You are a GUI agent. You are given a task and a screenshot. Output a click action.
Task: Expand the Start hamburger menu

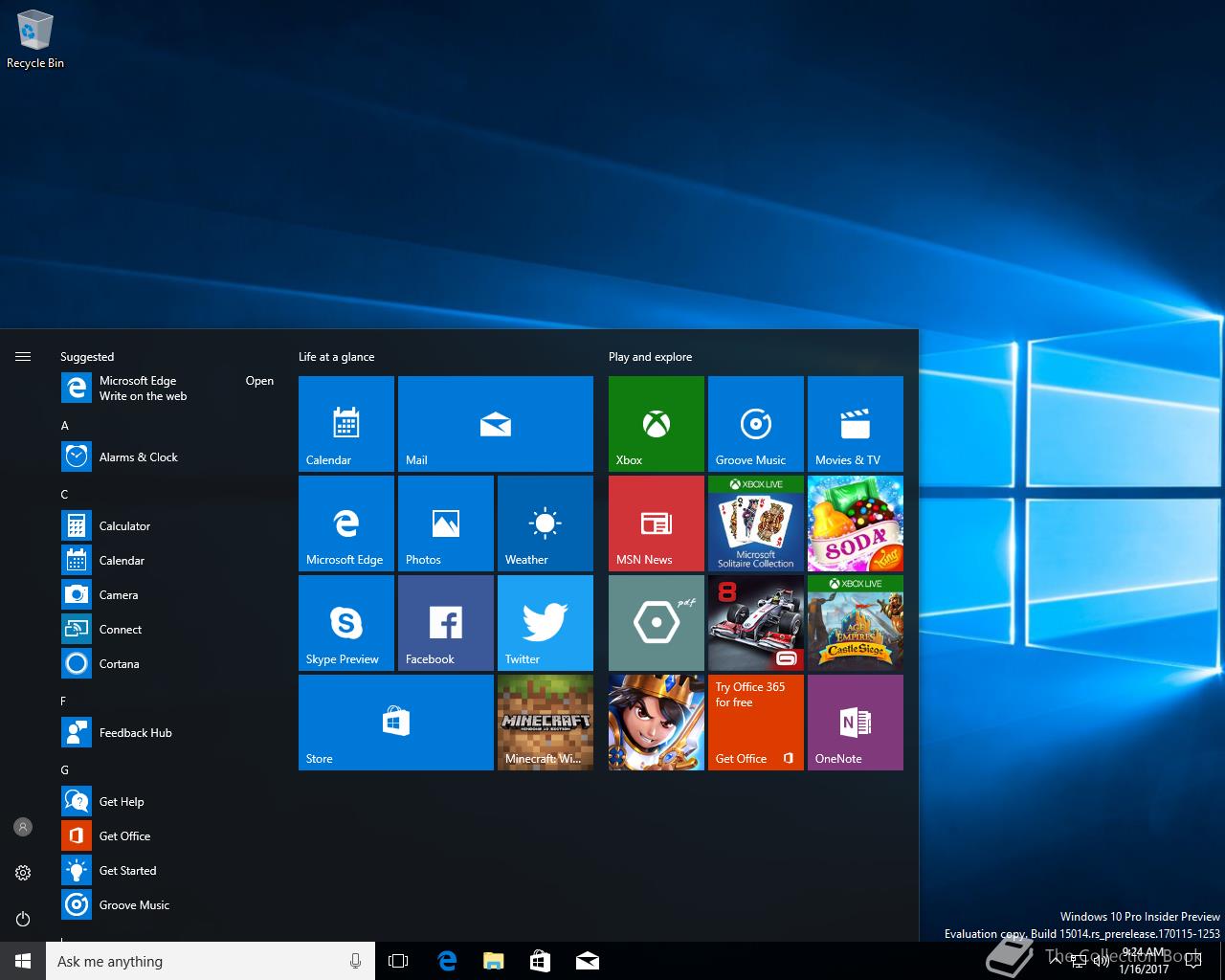click(x=23, y=356)
